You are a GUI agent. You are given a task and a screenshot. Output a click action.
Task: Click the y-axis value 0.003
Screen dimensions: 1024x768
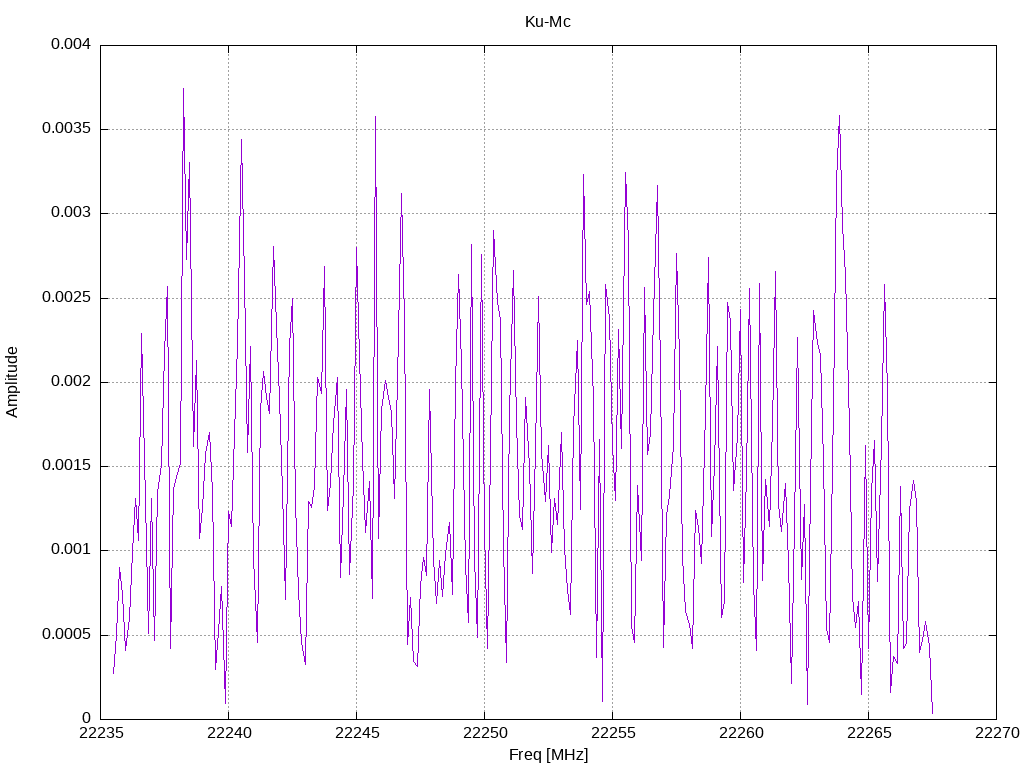[71, 212]
